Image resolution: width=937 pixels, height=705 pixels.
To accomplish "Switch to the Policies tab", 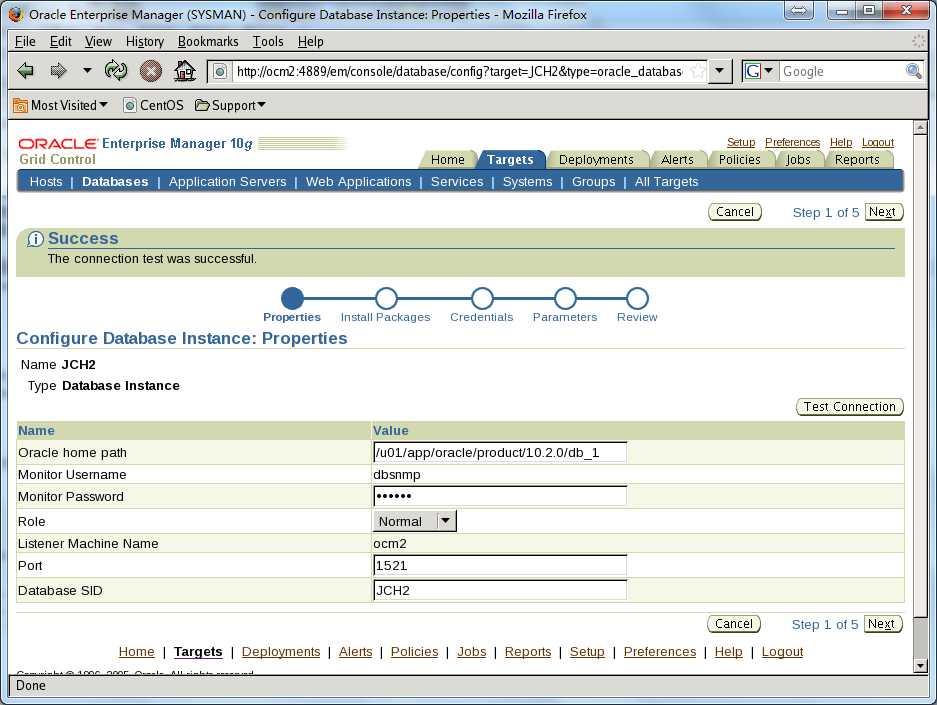I will tap(740, 160).
